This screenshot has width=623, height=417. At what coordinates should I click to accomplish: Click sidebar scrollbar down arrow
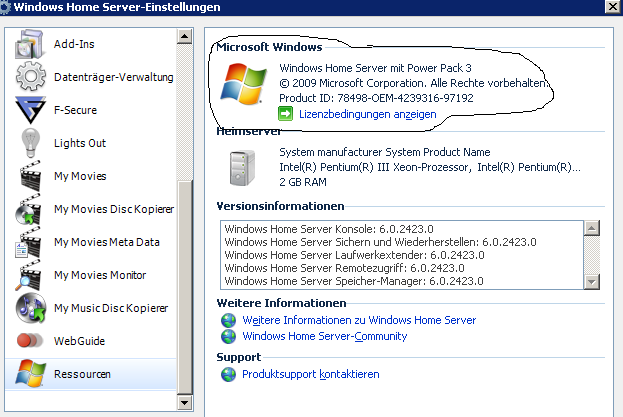(x=184, y=403)
